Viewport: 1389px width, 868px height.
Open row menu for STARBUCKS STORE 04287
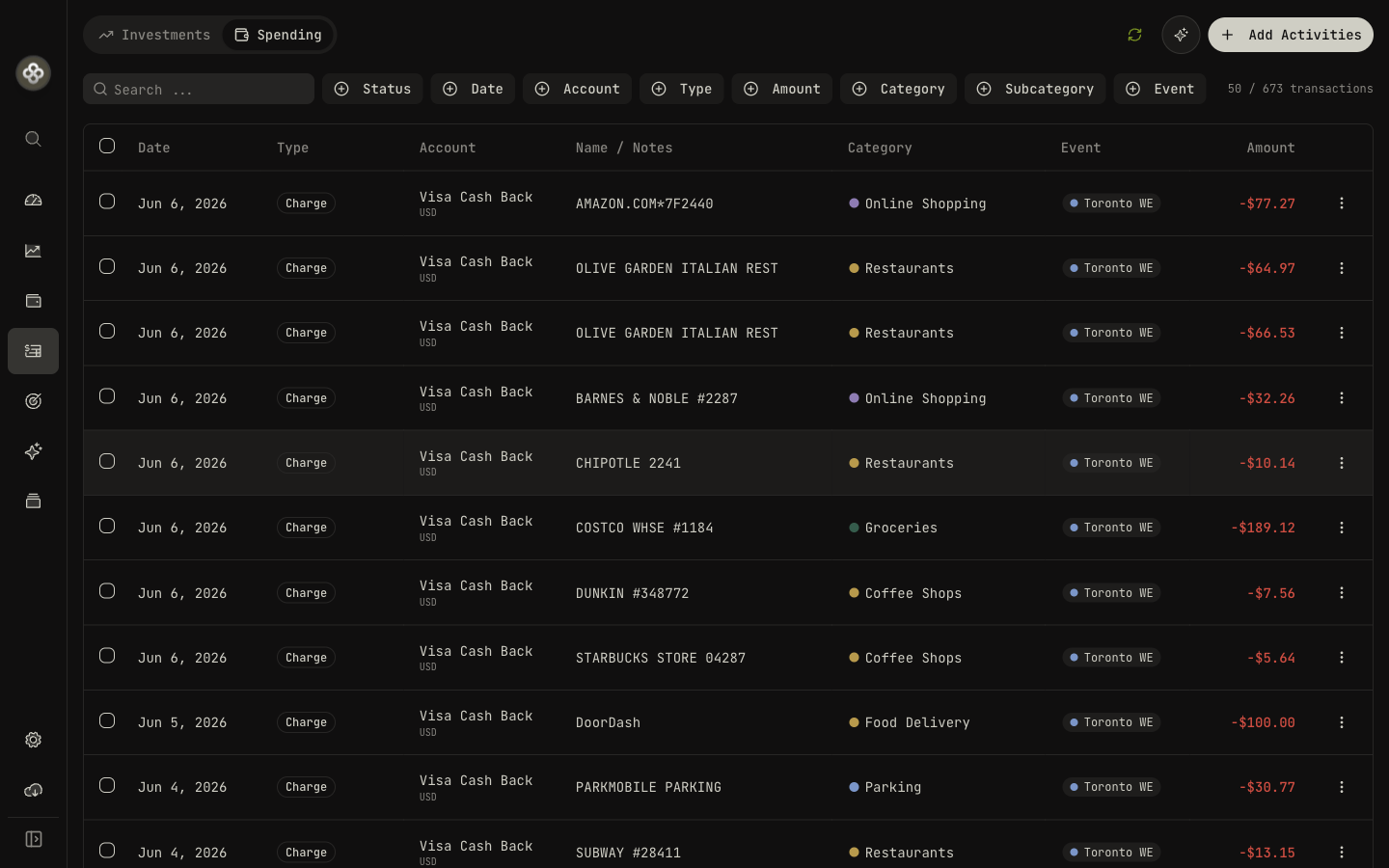coord(1342,658)
